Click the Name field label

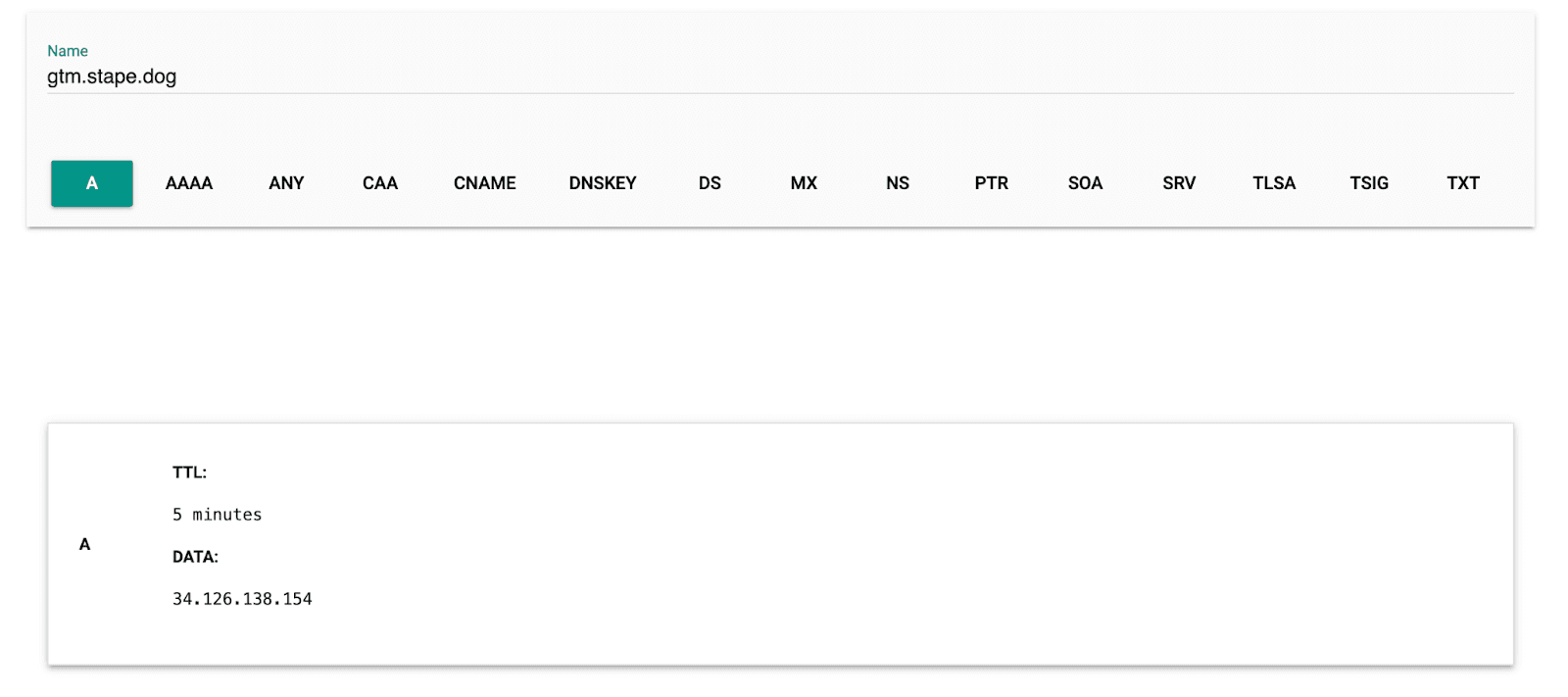tap(68, 51)
